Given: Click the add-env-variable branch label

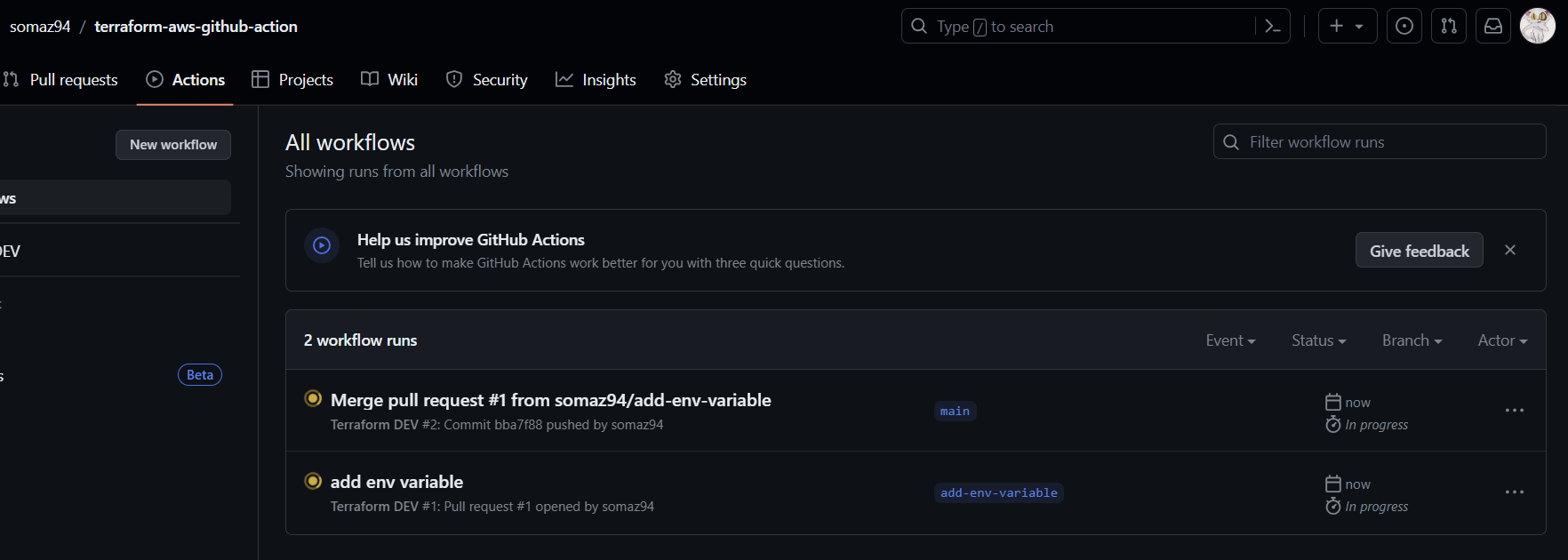Looking at the screenshot, I should (x=998, y=492).
